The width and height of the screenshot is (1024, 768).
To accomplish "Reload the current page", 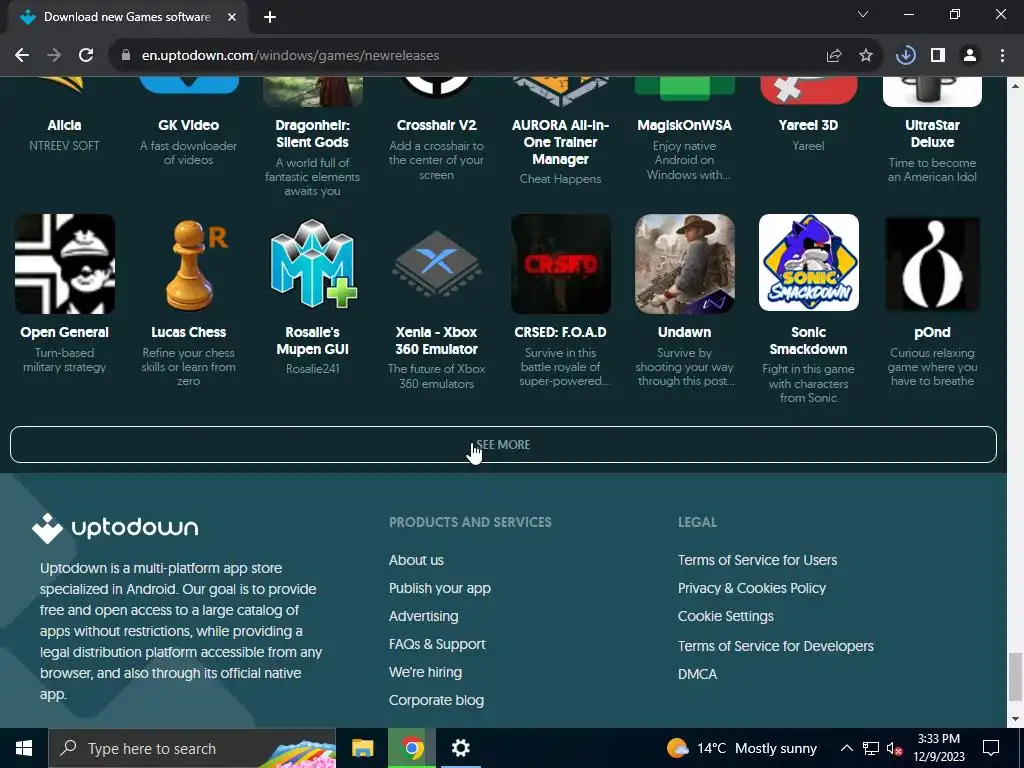I will tap(86, 56).
